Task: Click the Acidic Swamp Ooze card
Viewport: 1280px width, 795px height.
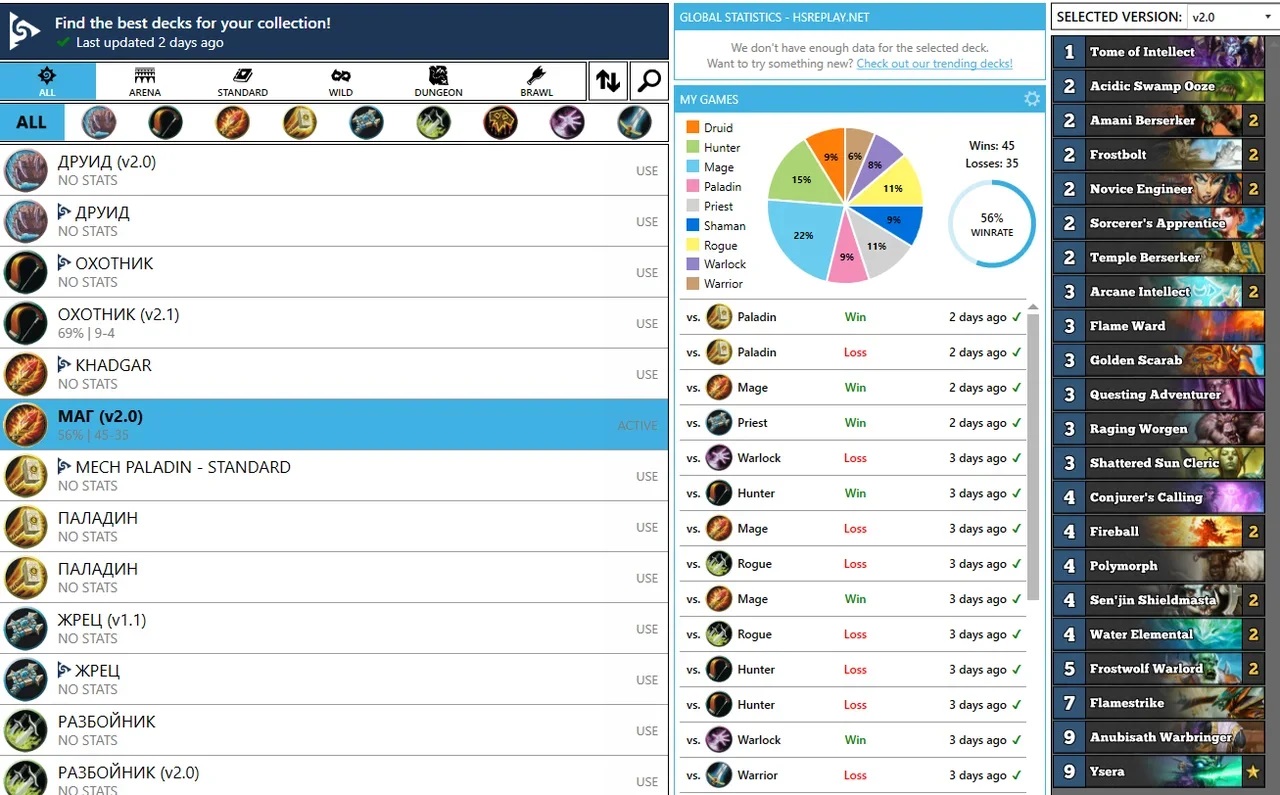Action: 1159,86
